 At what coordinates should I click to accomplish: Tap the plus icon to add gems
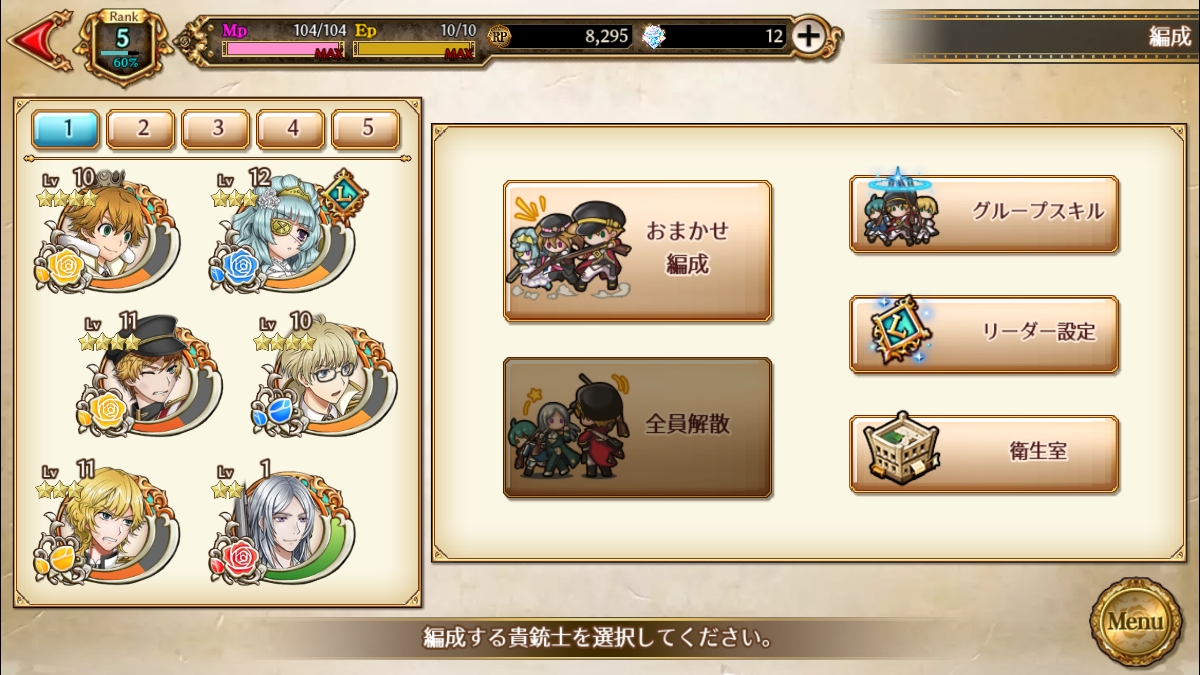[808, 36]
